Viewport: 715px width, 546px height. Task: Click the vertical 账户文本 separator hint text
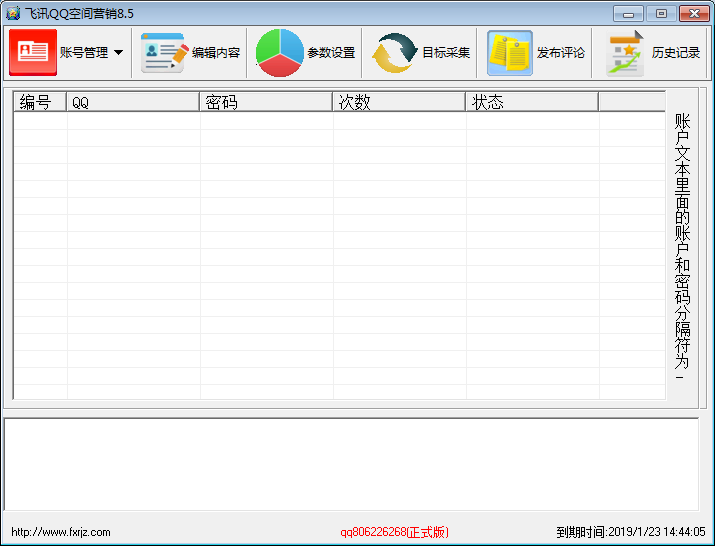pos(682,246)
